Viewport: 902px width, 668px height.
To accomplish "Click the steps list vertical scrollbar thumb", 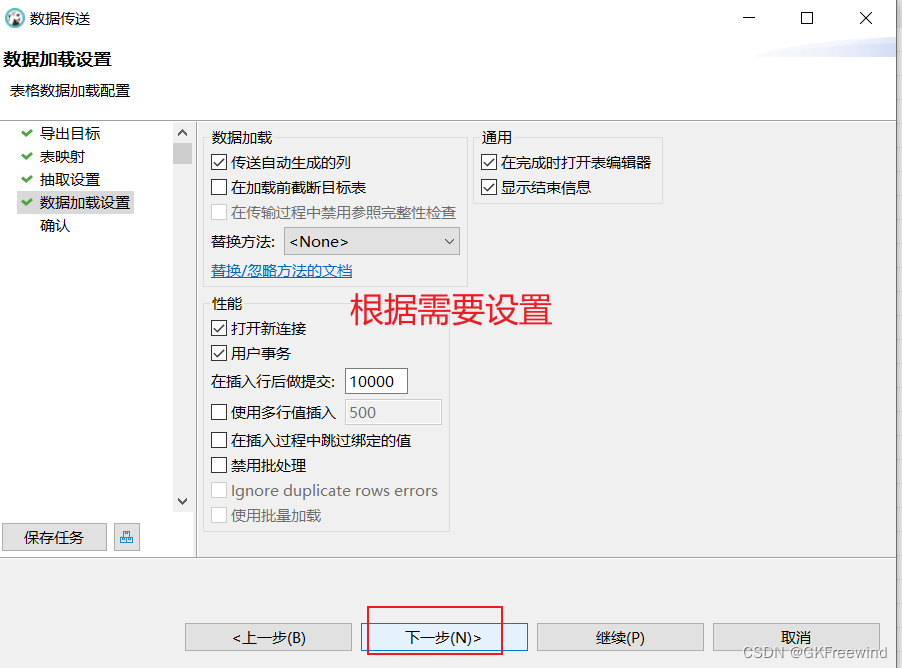I will tap(182, 153).
